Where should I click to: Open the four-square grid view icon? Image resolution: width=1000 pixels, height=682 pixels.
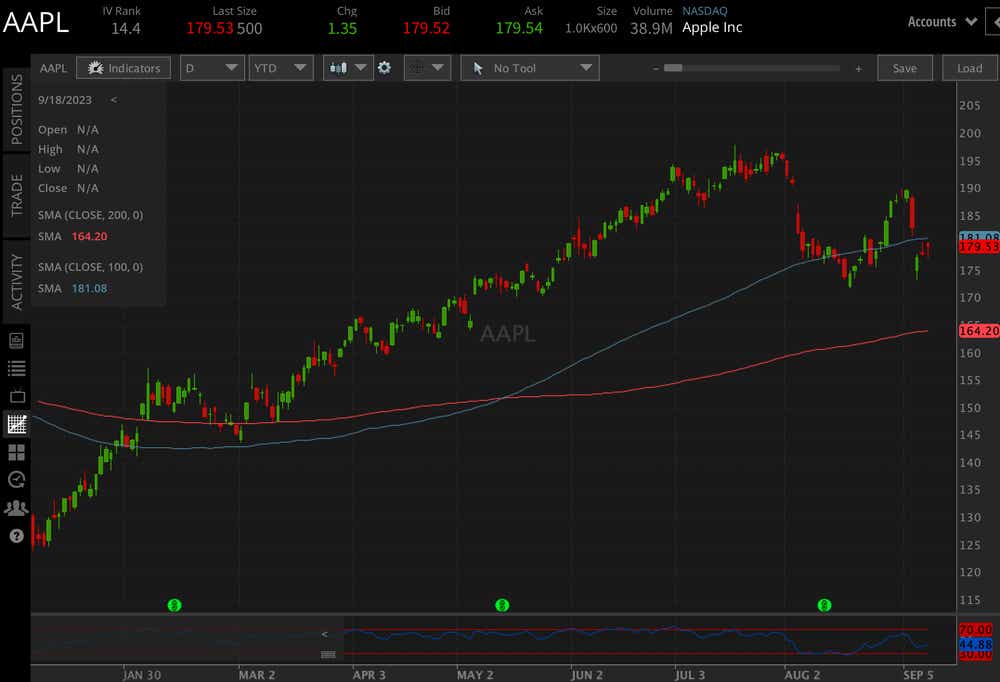pos(17,452)
